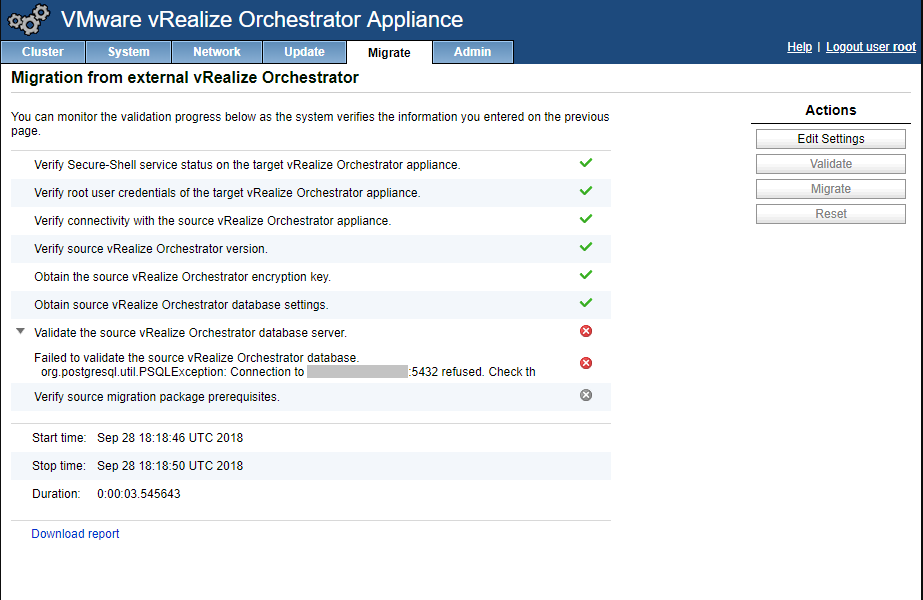923x600 pixels.
Task: Select 'Verify Secure-Shell service status' row text
Action: click(247, 165)
